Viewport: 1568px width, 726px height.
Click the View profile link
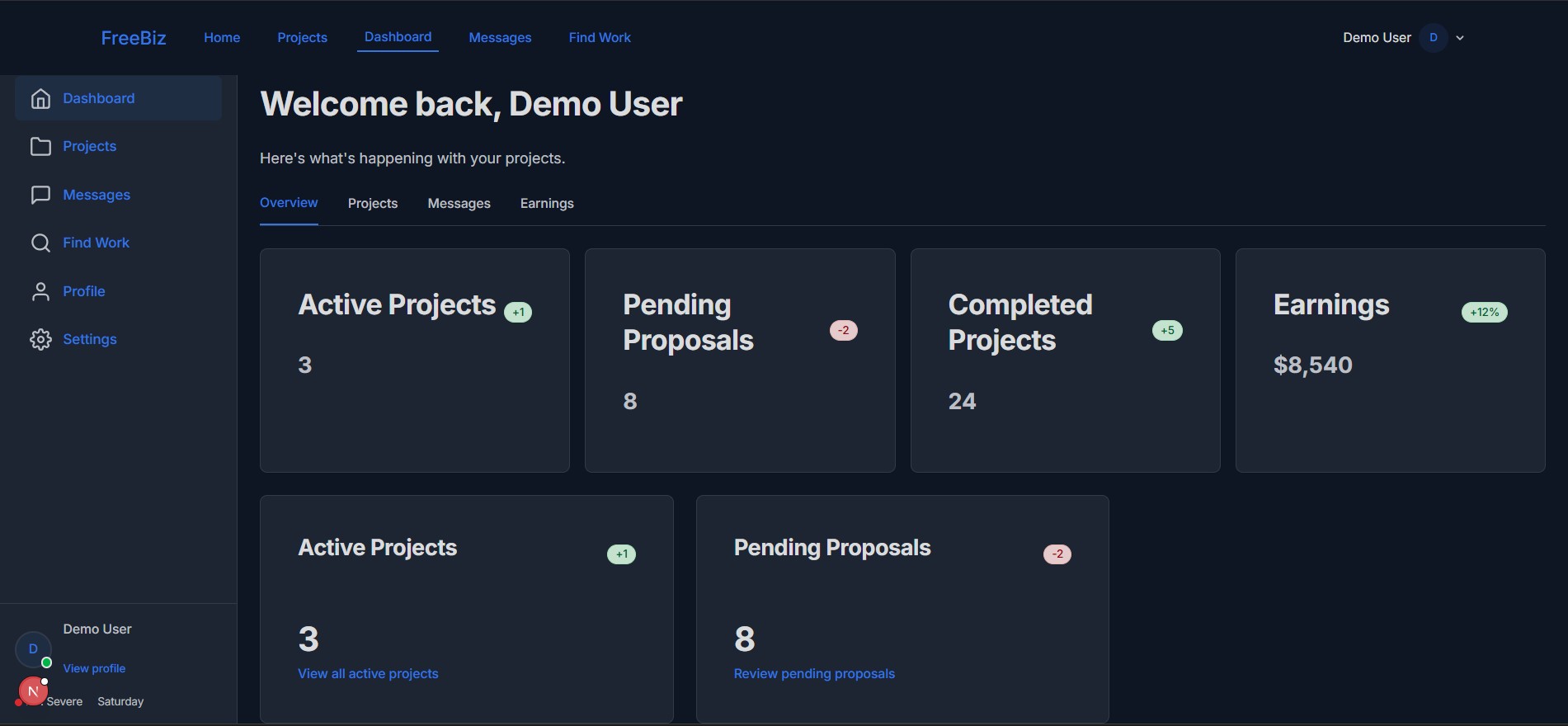tap(94, 669)
